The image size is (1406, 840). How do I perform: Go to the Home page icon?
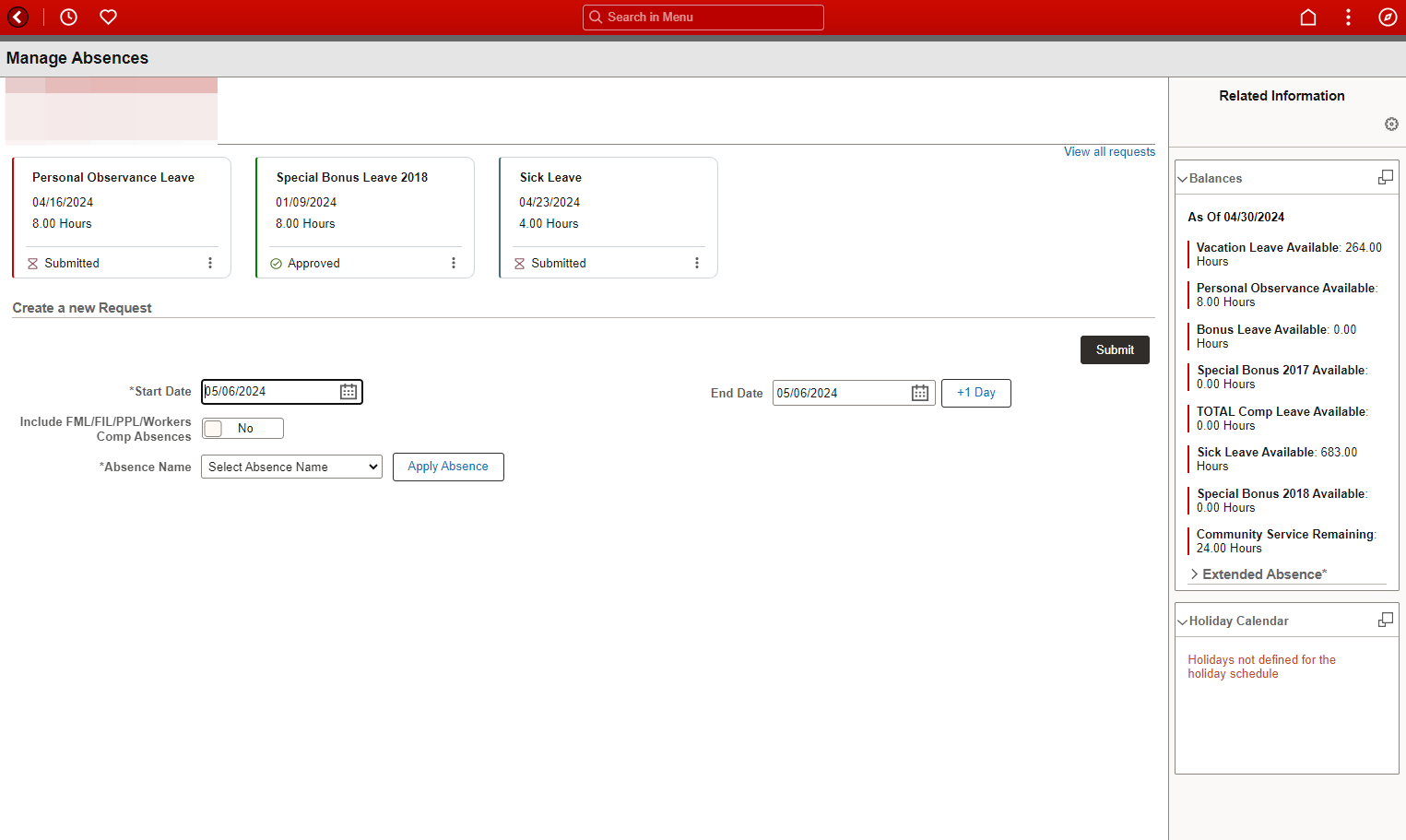click(1307, 17)
